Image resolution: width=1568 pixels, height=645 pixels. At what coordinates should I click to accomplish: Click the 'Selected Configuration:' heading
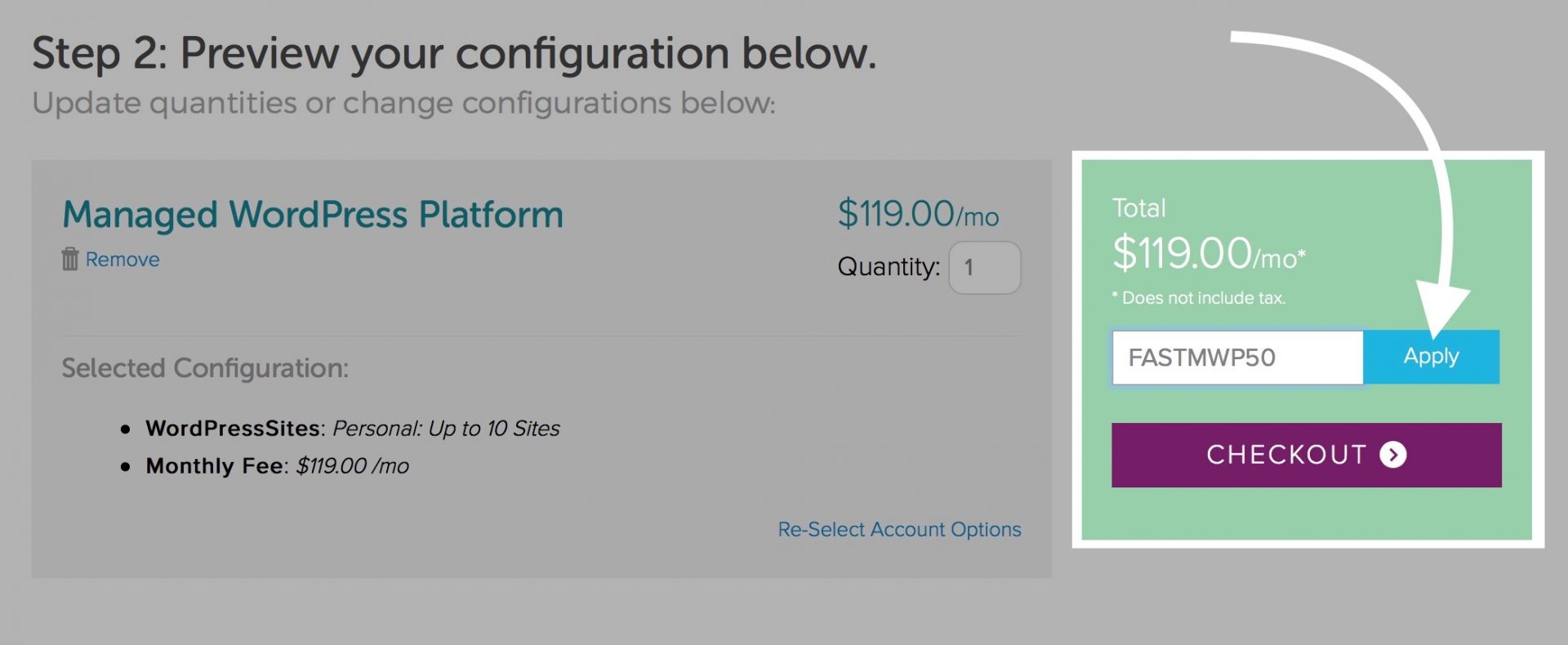(x=205, y=368)
